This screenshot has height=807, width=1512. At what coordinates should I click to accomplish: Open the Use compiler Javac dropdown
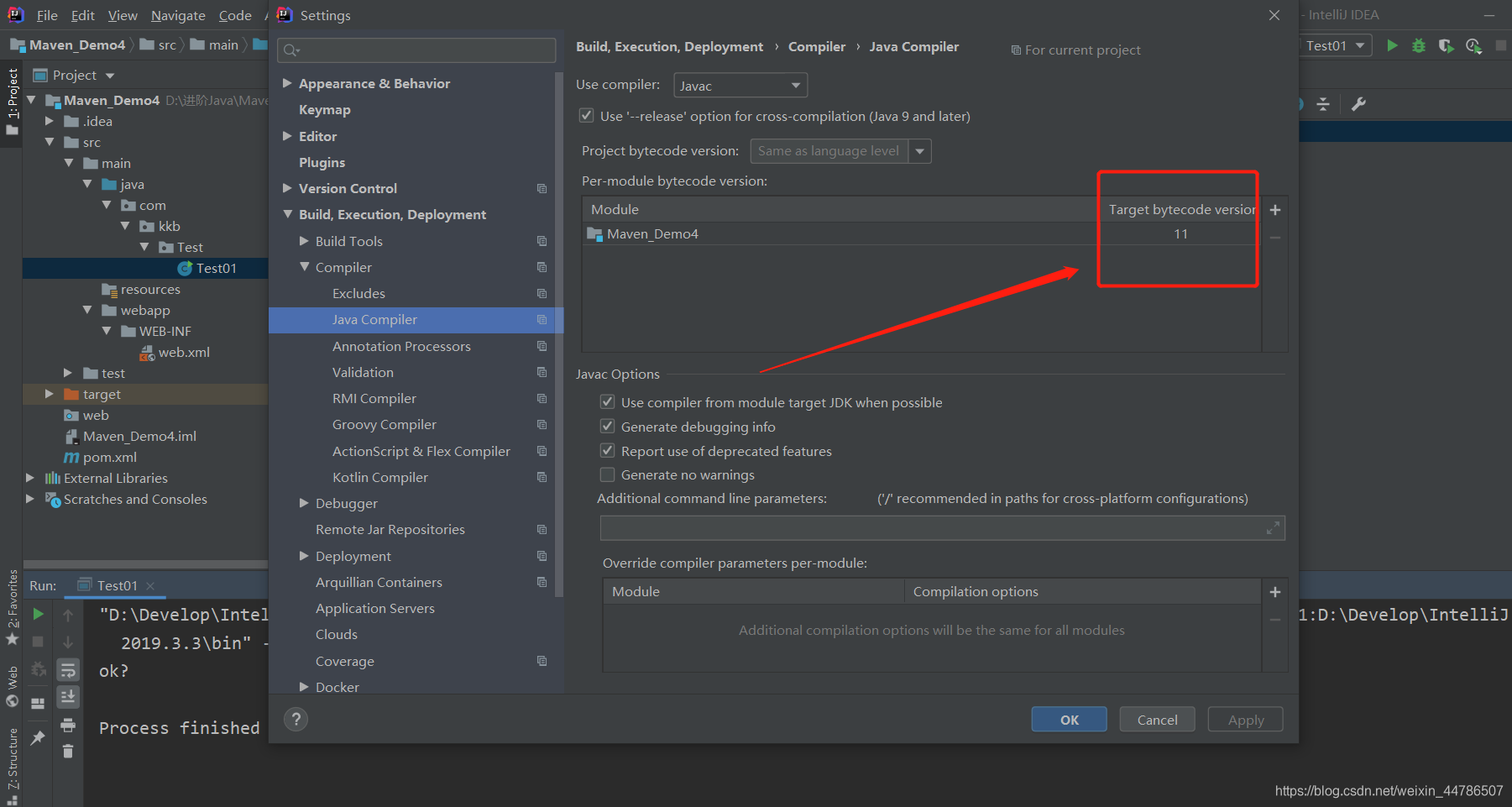740,86
